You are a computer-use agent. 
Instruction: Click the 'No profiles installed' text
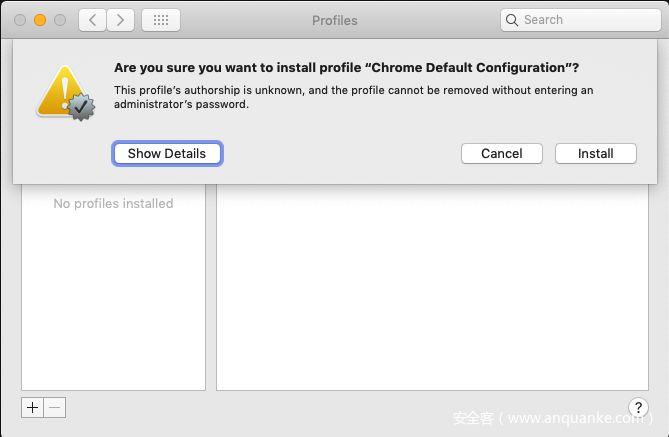point(113,204)
